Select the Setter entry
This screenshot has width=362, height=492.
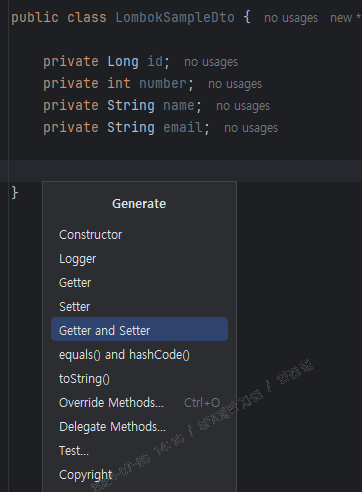click(139, 307)
